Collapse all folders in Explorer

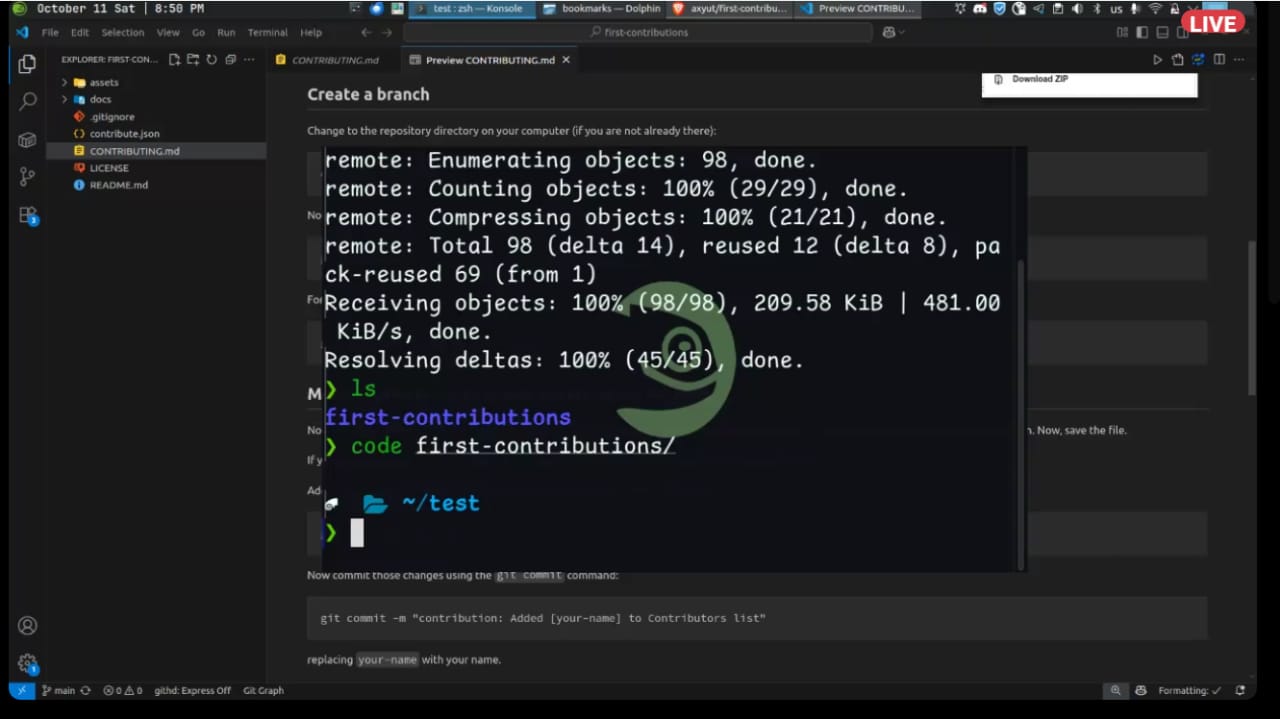pyautogui.click(x=230, y=60)
